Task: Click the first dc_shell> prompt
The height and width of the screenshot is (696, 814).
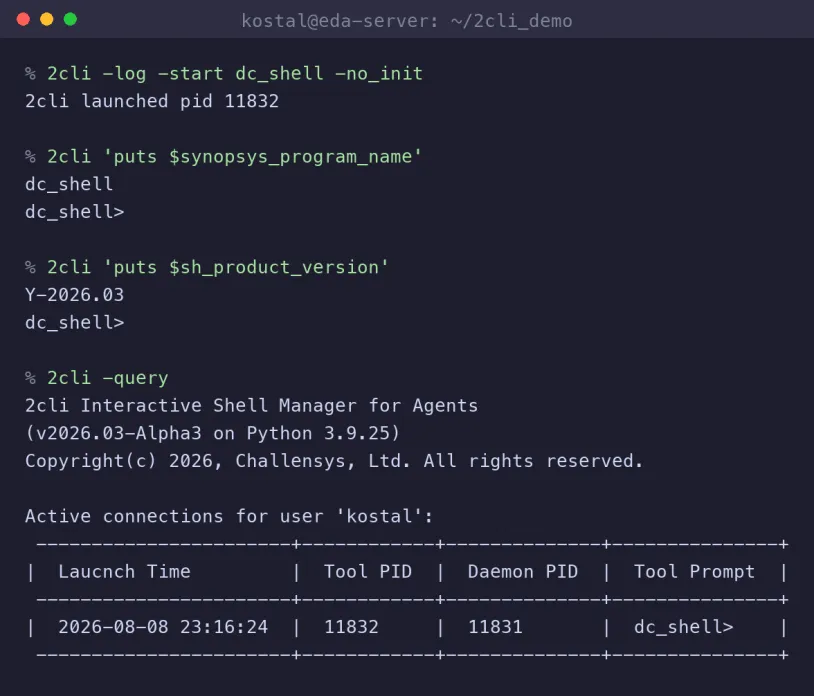Action: click(x=75, y=212)
